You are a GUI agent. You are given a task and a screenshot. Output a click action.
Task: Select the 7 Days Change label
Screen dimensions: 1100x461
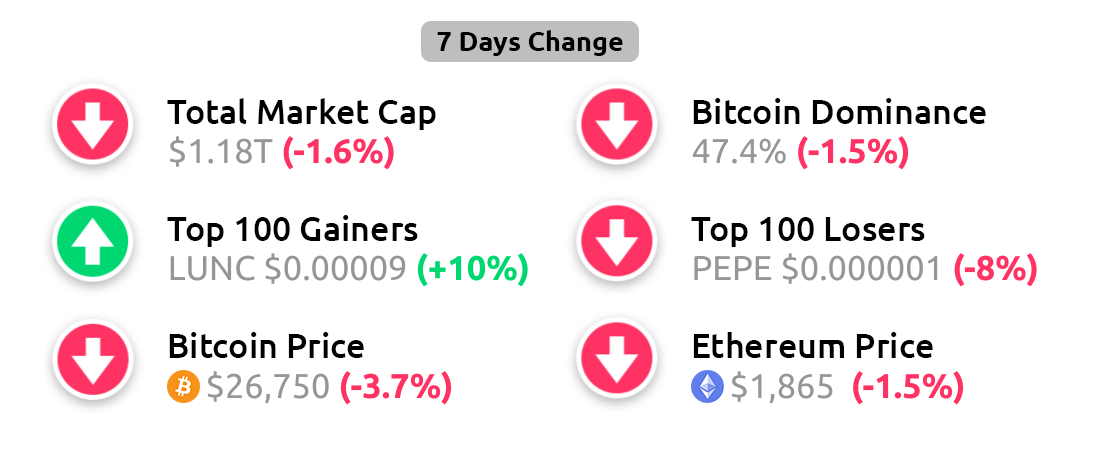click(x=530, y=43)
